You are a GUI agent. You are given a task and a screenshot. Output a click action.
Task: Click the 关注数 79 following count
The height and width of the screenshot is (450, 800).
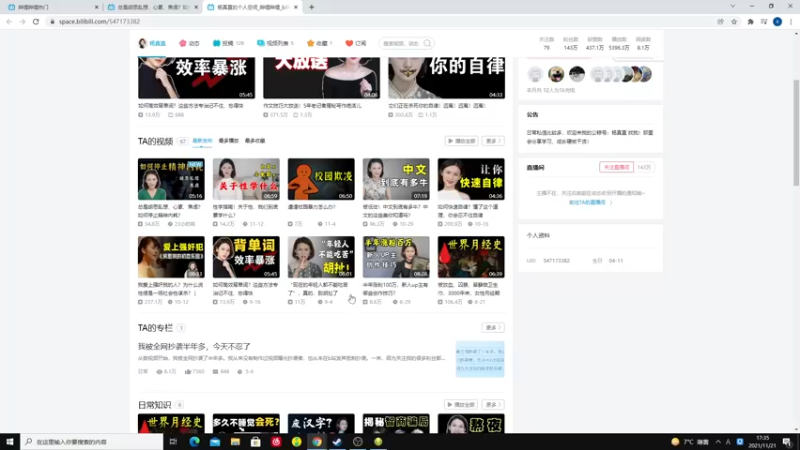tap(546, 43)
